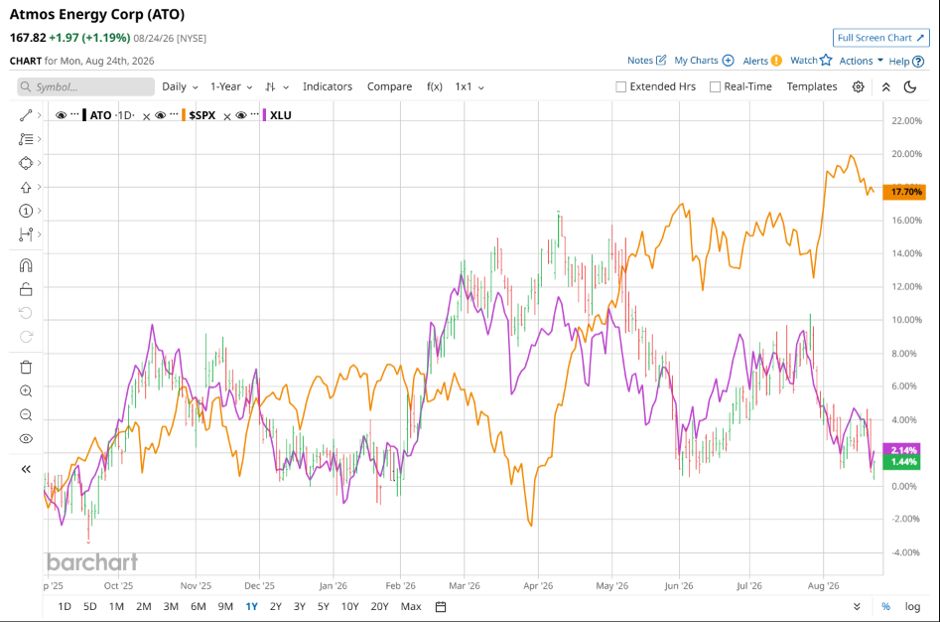This screenshot has width=940, height=622.
Task: Open Full Screen Chart
Action: point(881,38)
